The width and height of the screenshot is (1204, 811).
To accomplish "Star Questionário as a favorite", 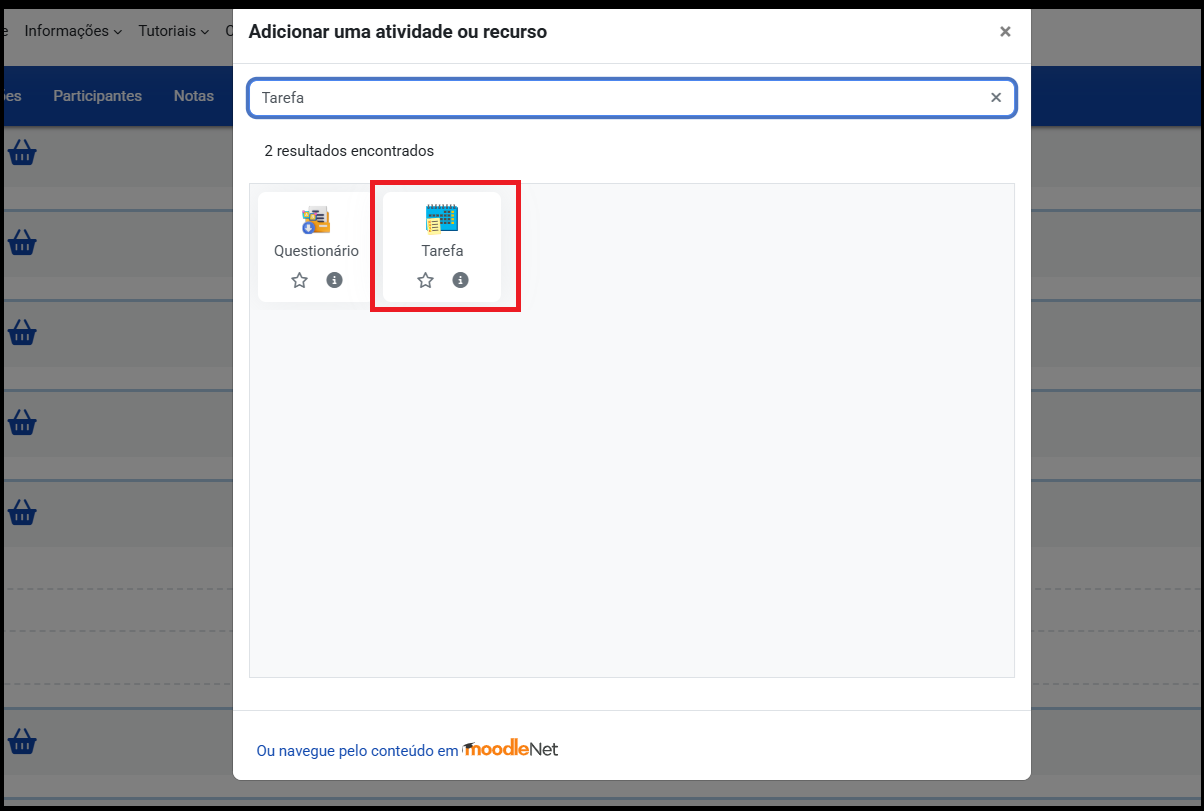I will click(299, 280).
